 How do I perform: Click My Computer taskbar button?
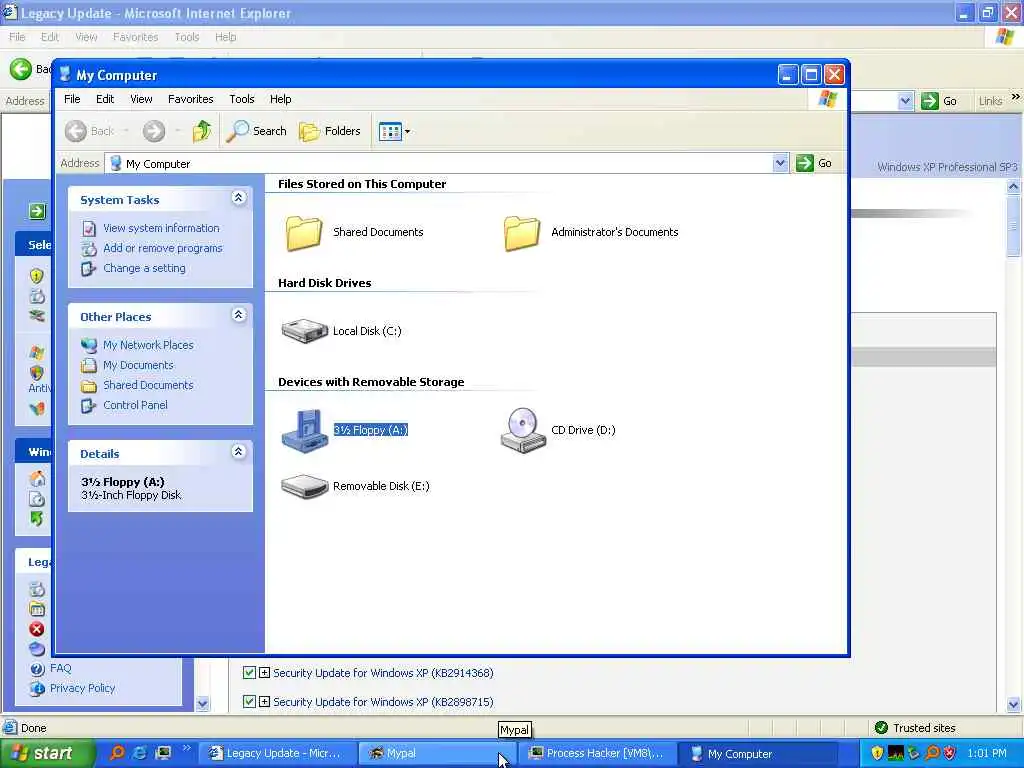[758, 754]
